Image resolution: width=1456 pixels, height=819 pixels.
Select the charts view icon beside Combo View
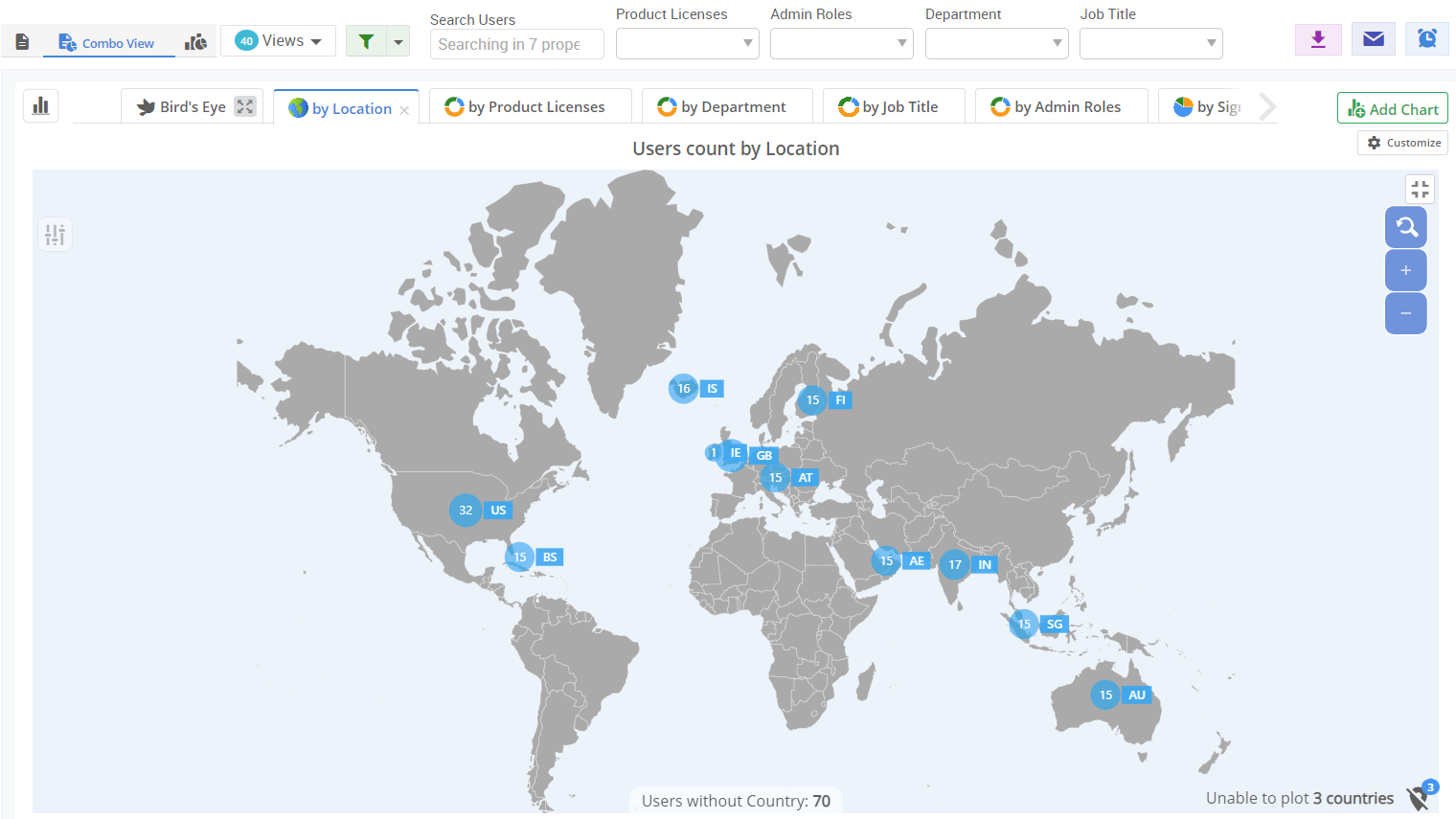195,41
